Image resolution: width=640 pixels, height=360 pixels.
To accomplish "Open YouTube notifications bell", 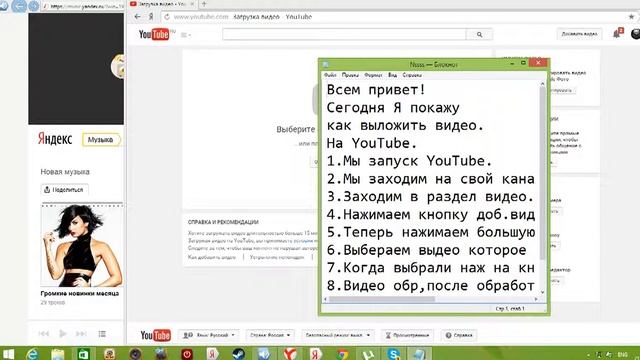I will click(617, 34).
